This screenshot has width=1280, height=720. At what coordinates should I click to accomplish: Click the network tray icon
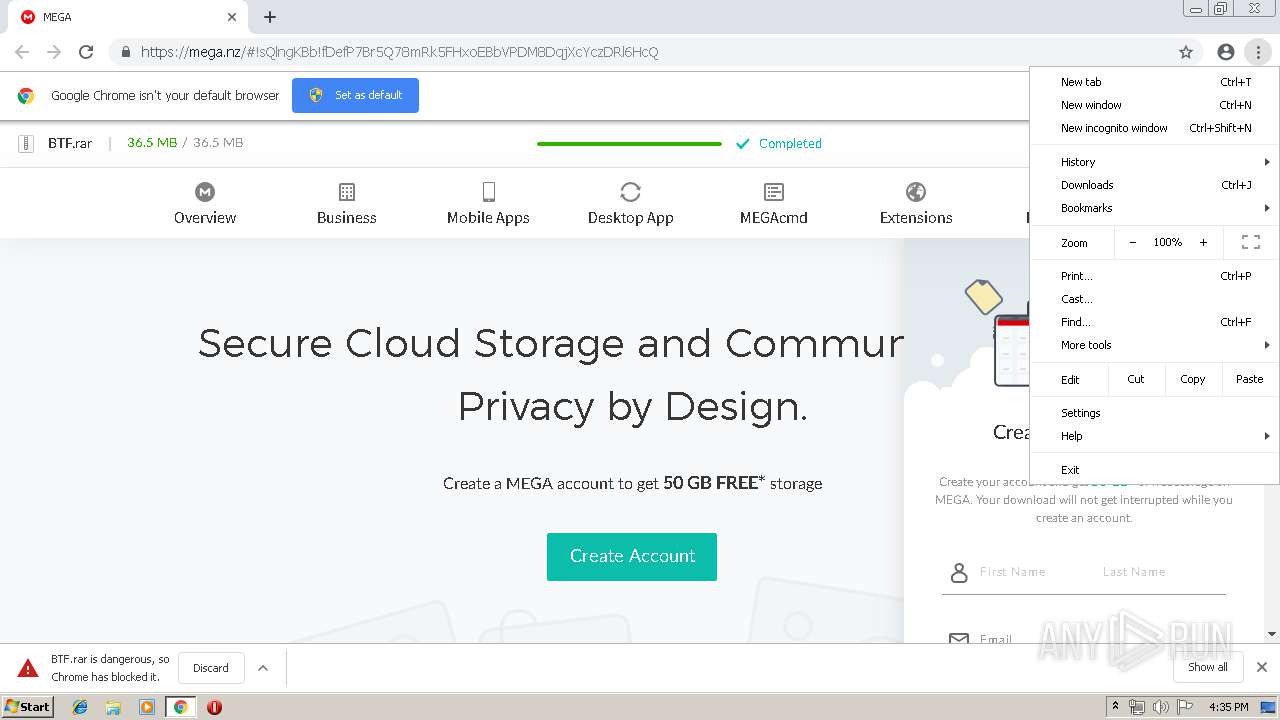click(x=1137, y=707)
